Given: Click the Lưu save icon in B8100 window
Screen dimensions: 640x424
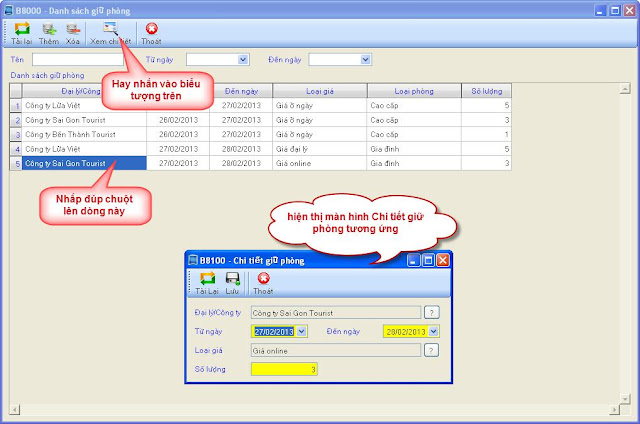Looking at the screenshot, I should (232, 279).
